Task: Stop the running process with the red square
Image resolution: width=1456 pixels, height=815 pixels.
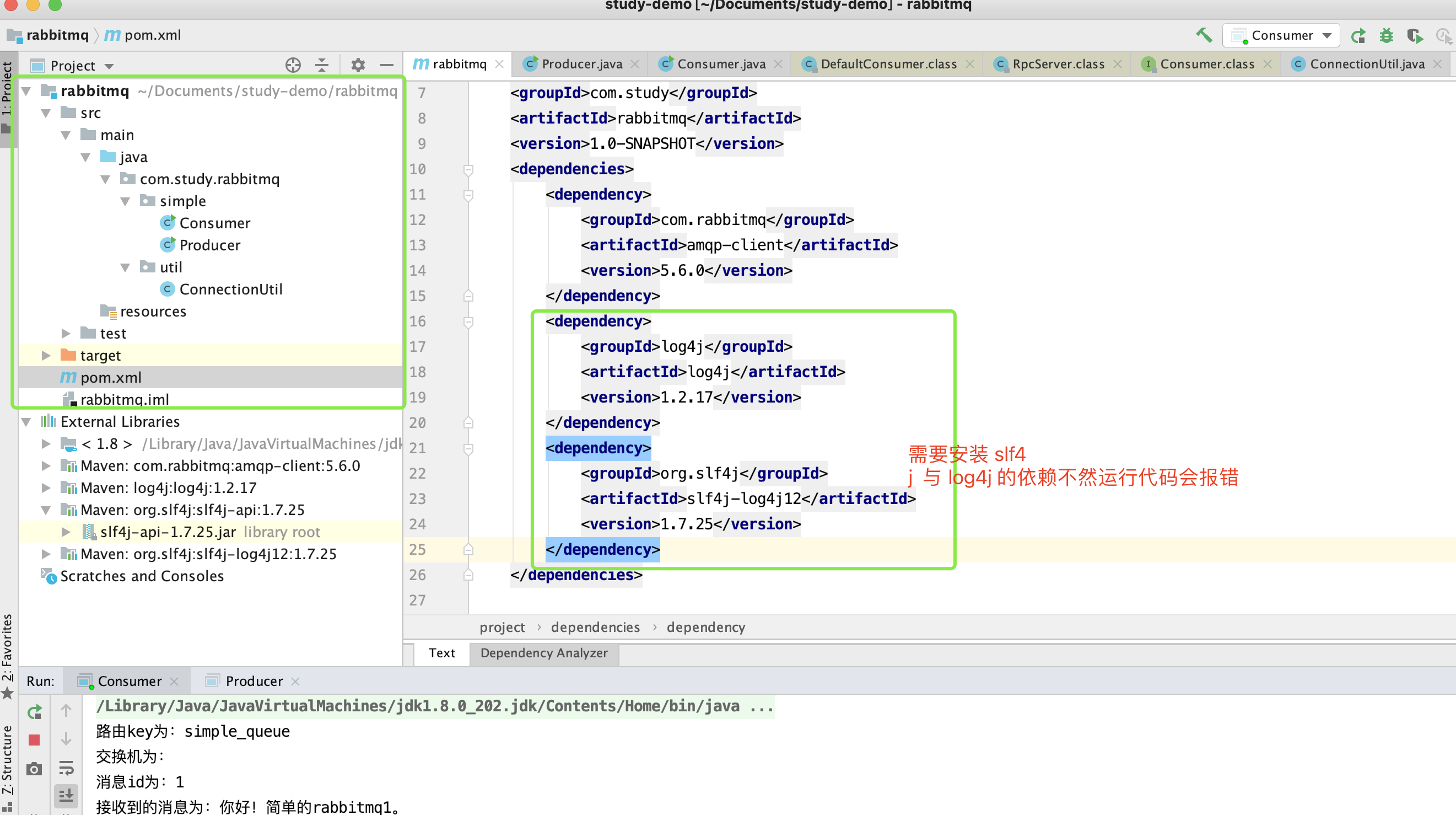Action: click(x=34, y=740)
